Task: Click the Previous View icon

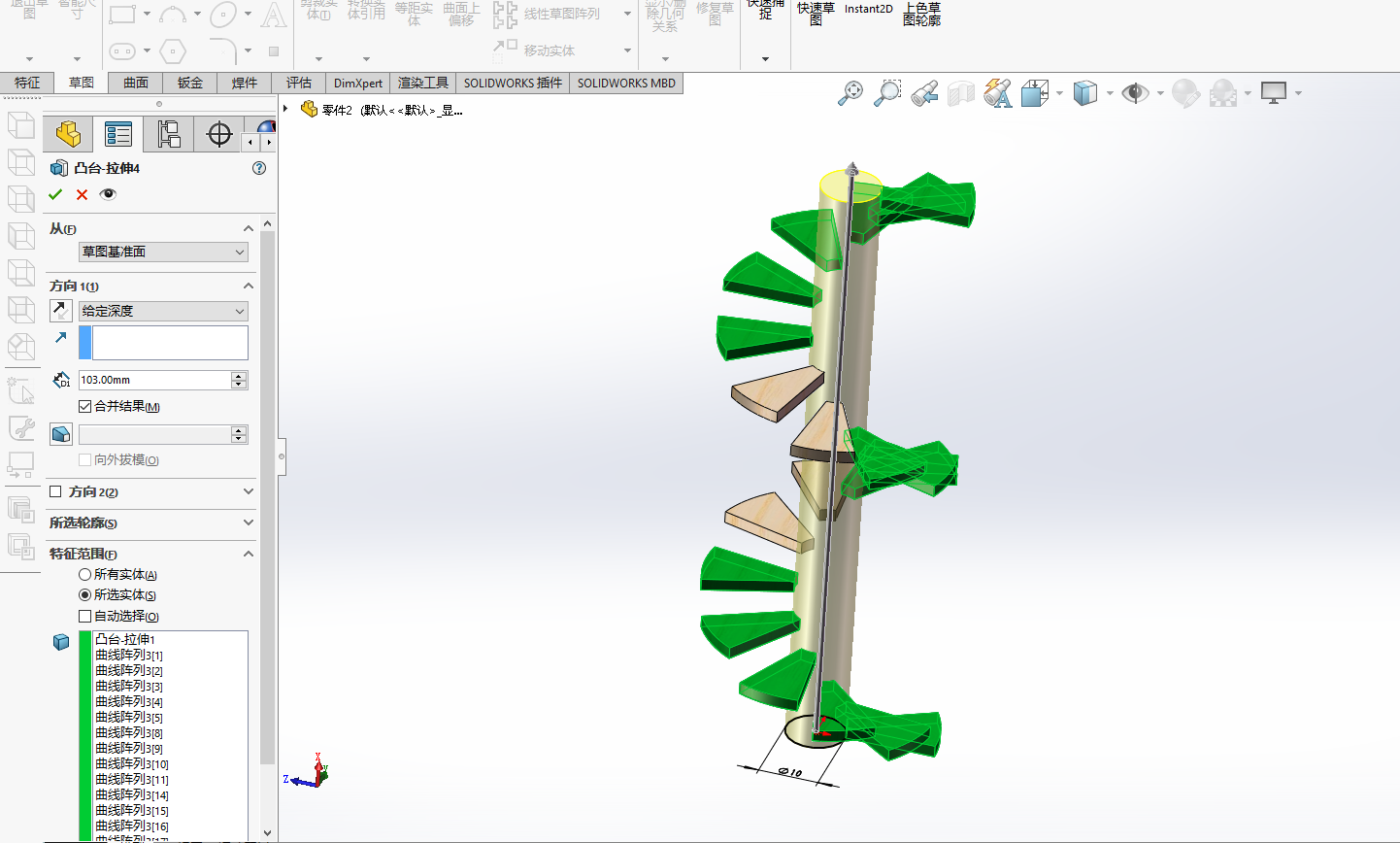Action: click(x=924, y=93)
